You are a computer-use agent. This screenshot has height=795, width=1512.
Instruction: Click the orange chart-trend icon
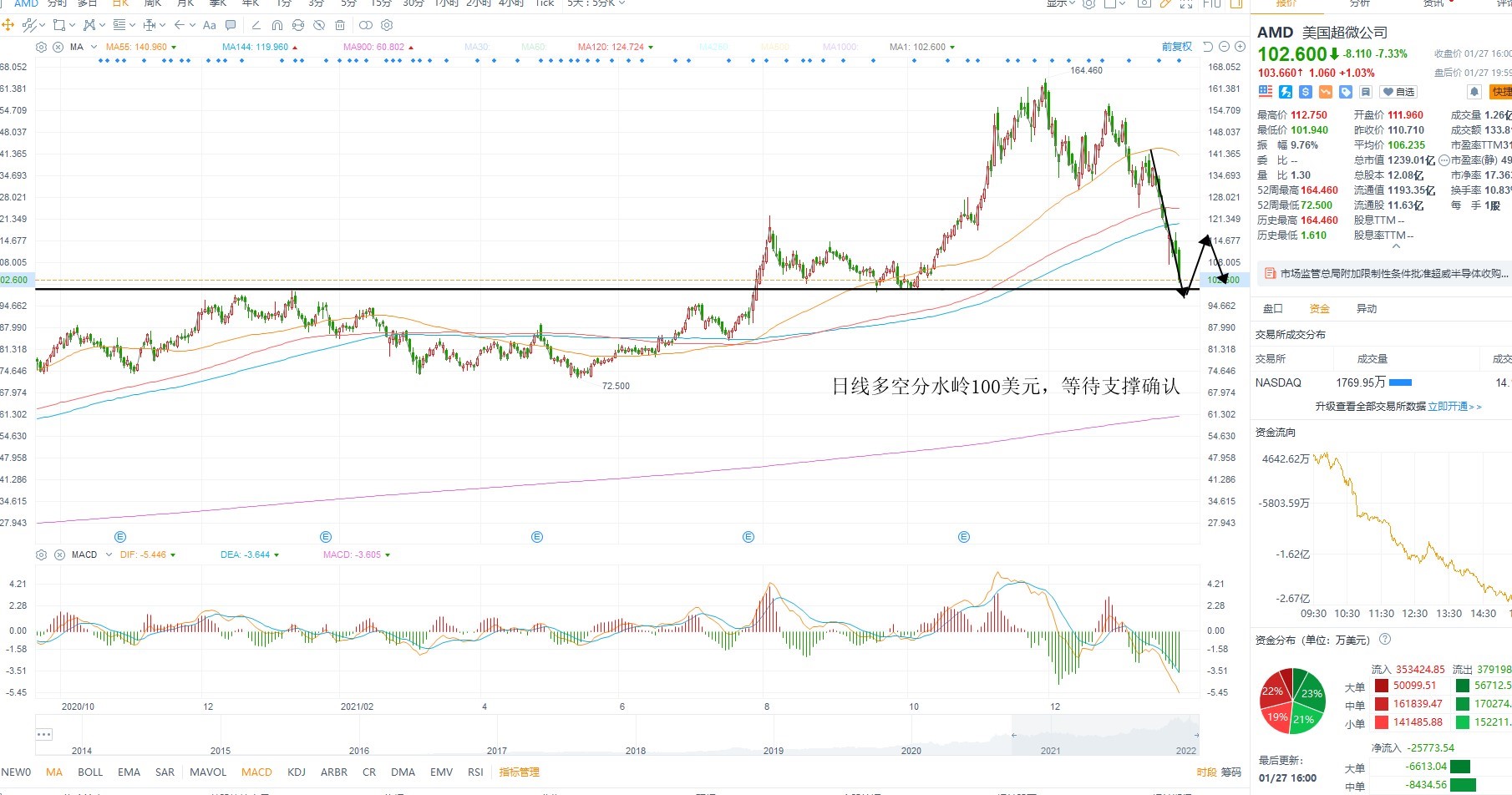[1326, 92]
